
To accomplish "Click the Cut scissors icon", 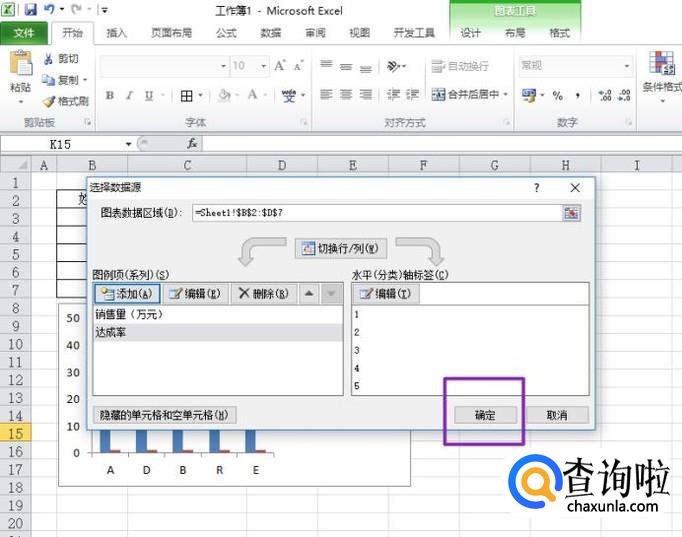I will [x=48, y=59].
